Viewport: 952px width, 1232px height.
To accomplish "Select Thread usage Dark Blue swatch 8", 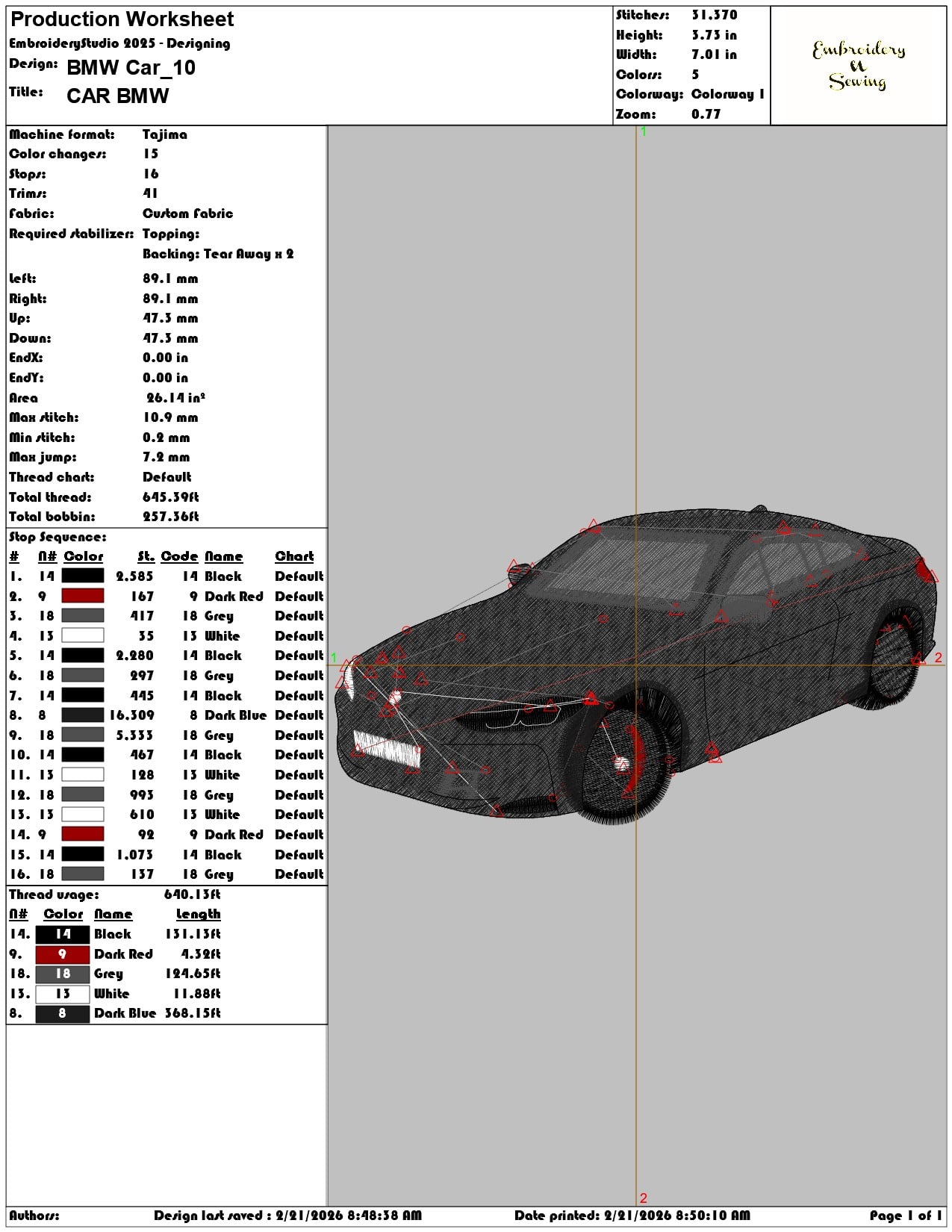I will [x=63, y=1013].
